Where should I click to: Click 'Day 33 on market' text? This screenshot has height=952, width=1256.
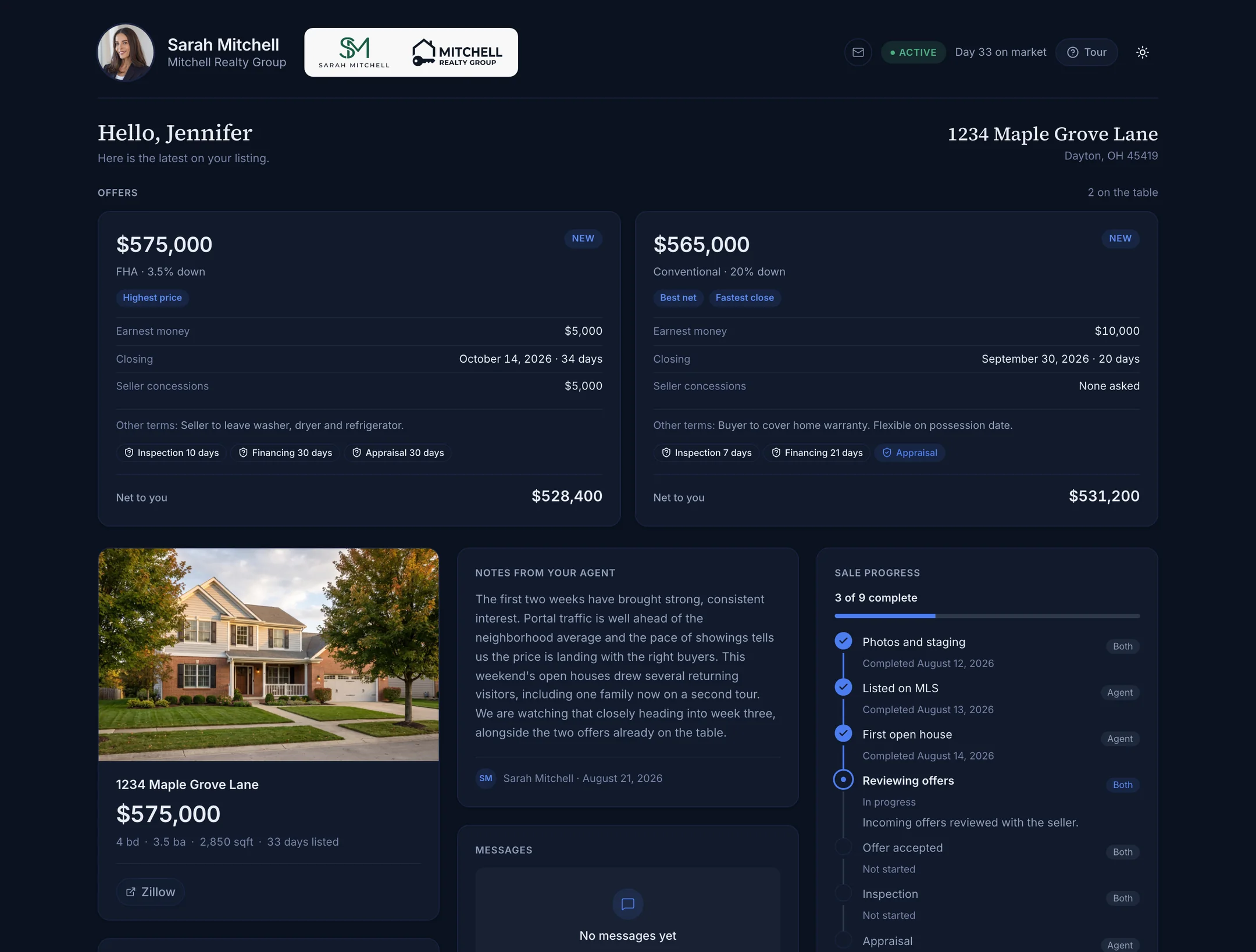click(x=1000, y=52)
